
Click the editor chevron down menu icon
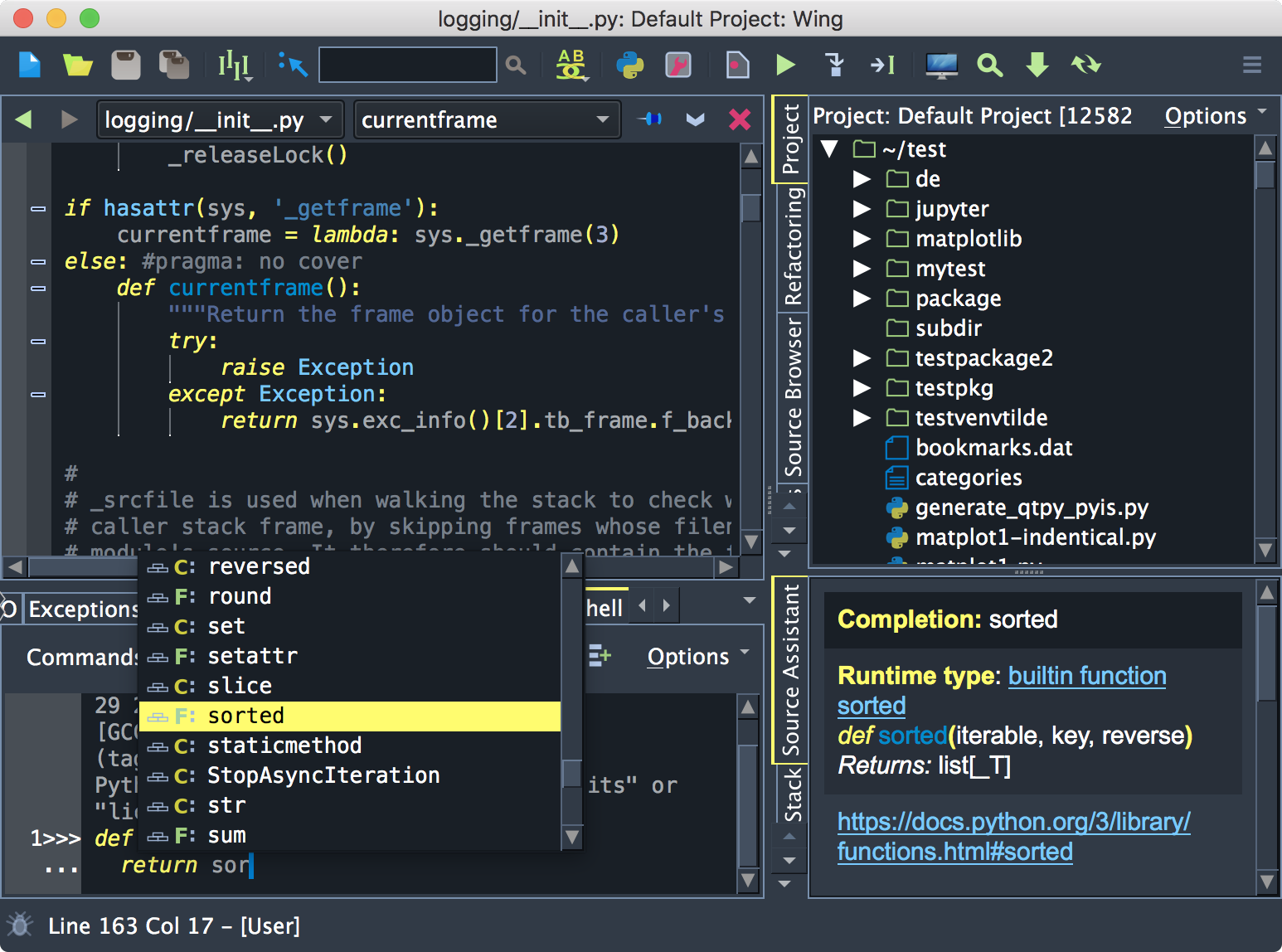point(695,119)
